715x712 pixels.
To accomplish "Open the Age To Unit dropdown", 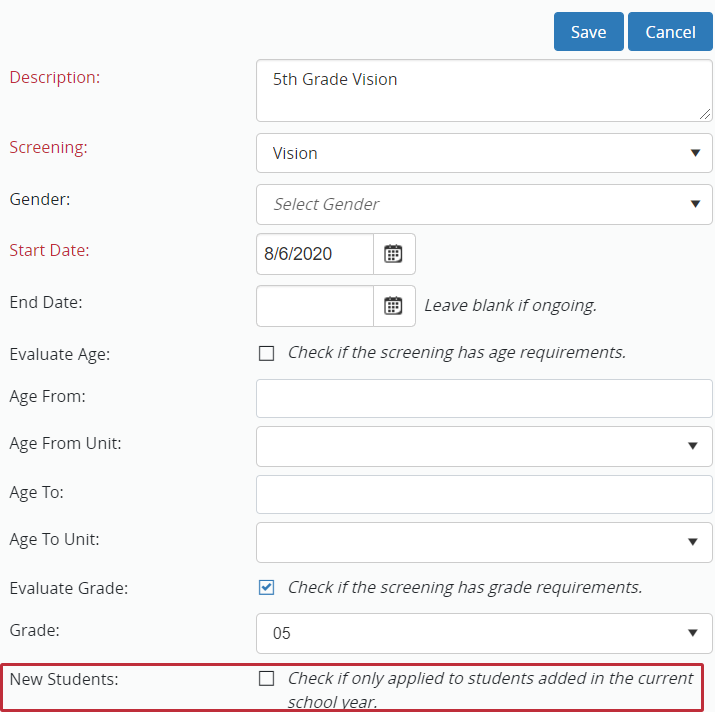I will (484, 541).
